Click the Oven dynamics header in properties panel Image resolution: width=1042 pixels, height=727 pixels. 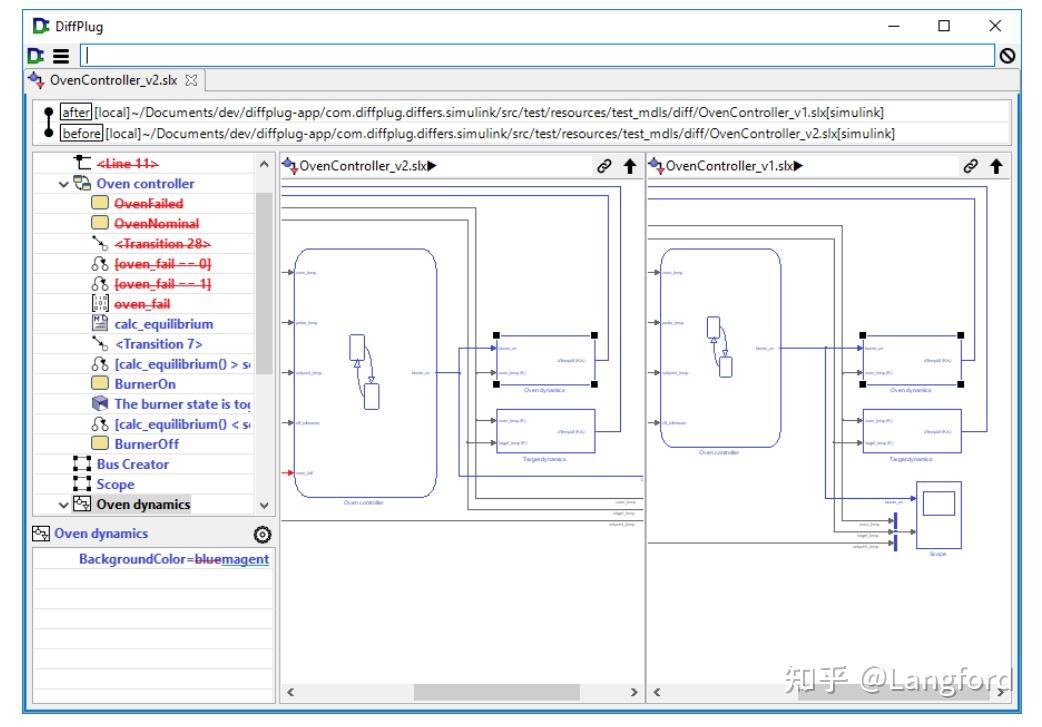click(101, 534)
